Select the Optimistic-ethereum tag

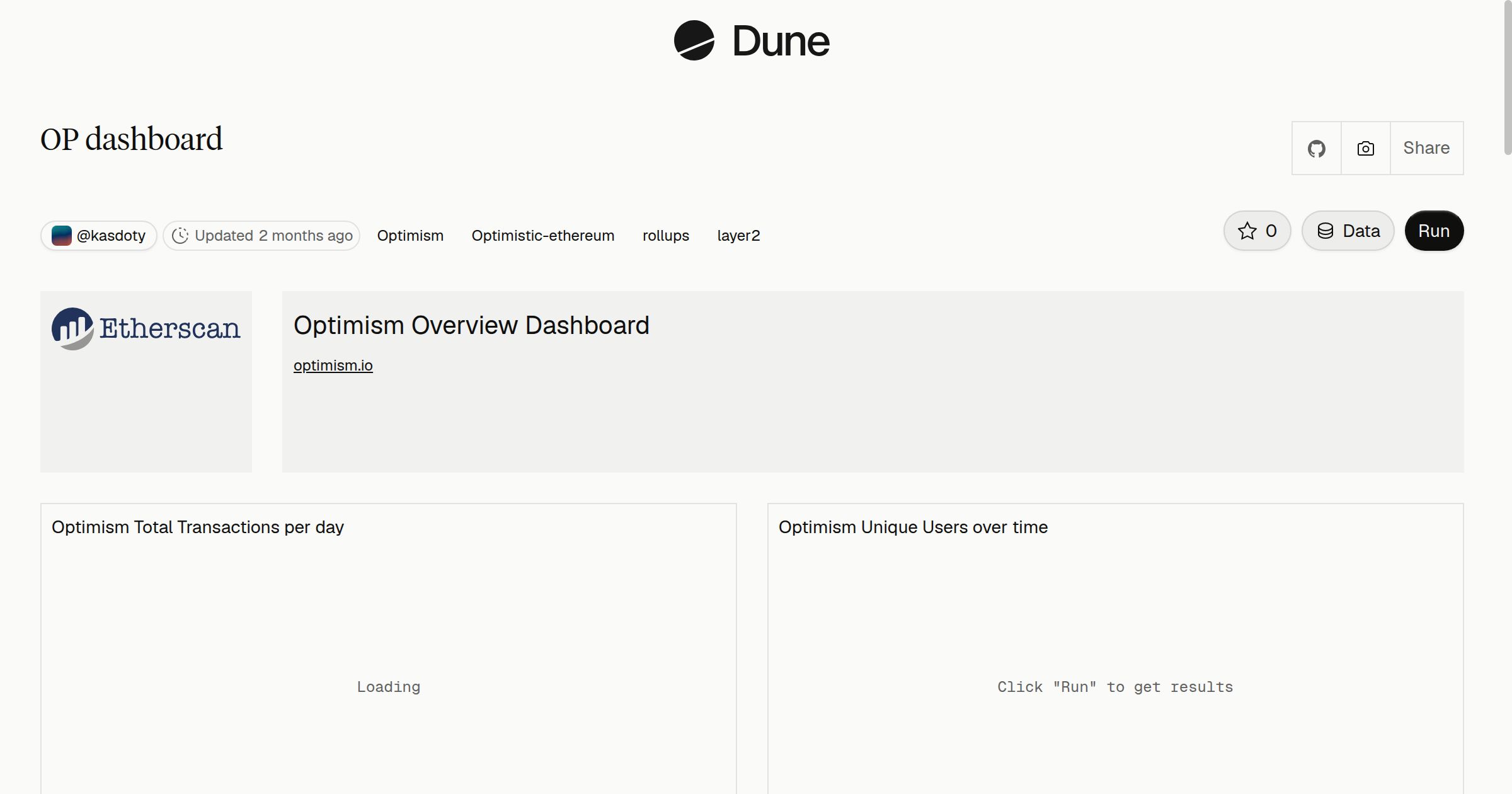point(543,236)
